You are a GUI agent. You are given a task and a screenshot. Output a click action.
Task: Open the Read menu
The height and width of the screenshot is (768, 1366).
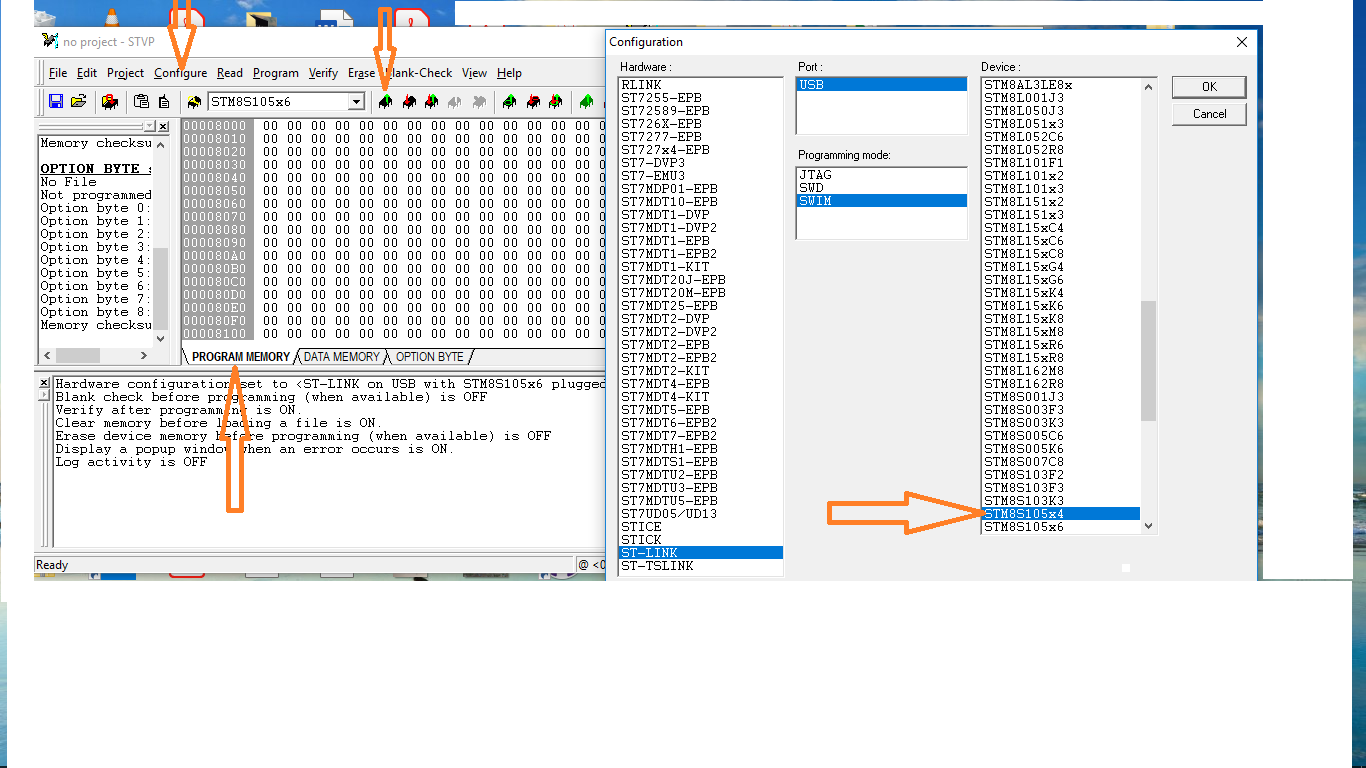(230, 73)
